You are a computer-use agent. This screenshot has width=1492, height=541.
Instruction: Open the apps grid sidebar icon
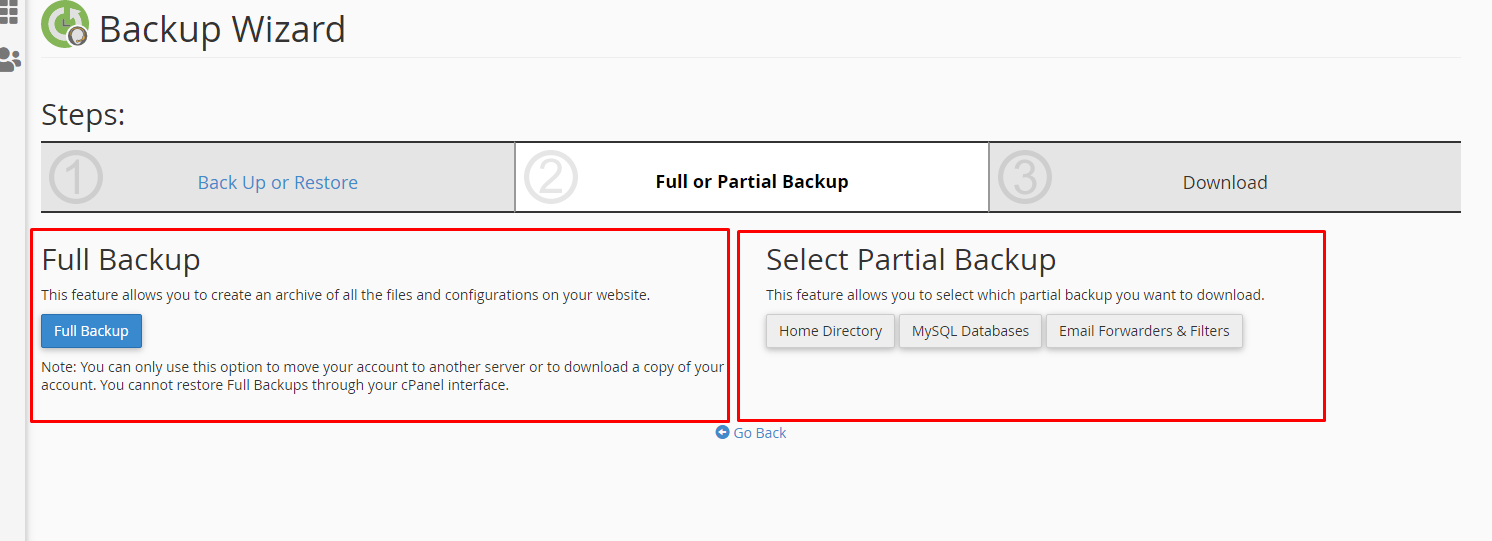pyautogui.click(x=9, y=12)
